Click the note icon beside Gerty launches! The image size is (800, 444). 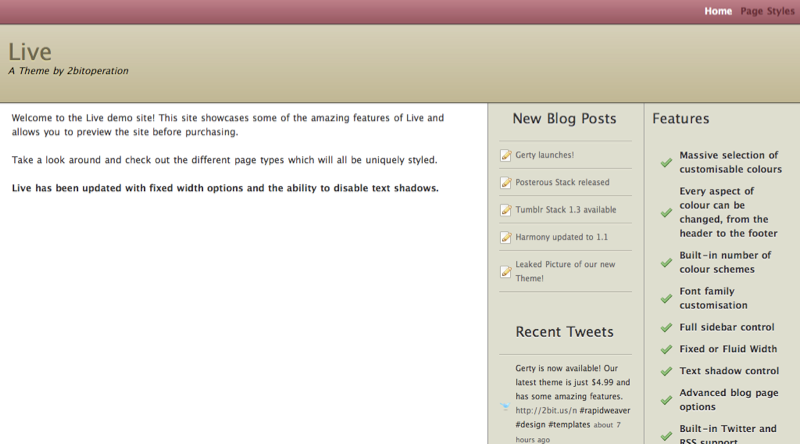(x=506, y=156)
